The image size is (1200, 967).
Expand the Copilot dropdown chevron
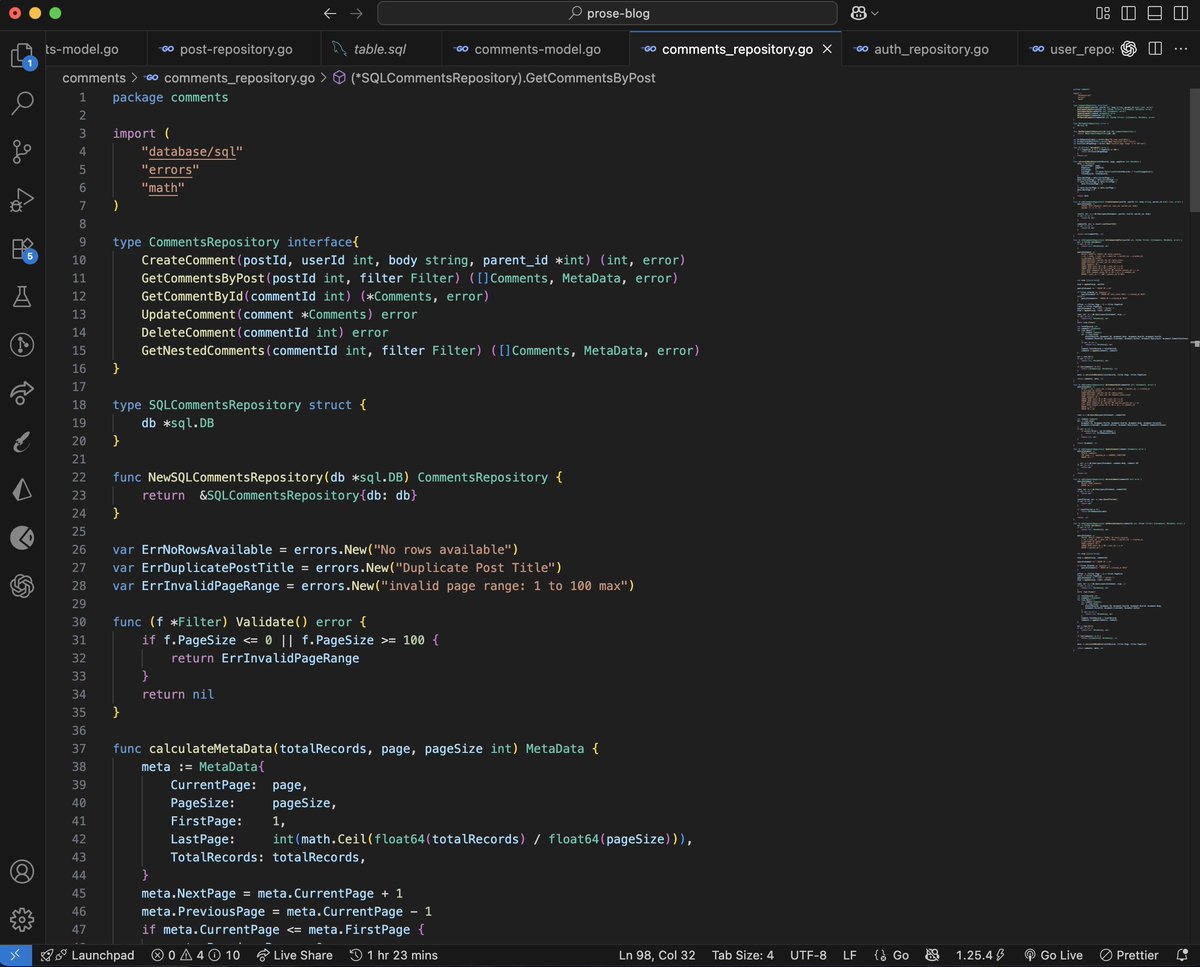(x=876, y=14)
